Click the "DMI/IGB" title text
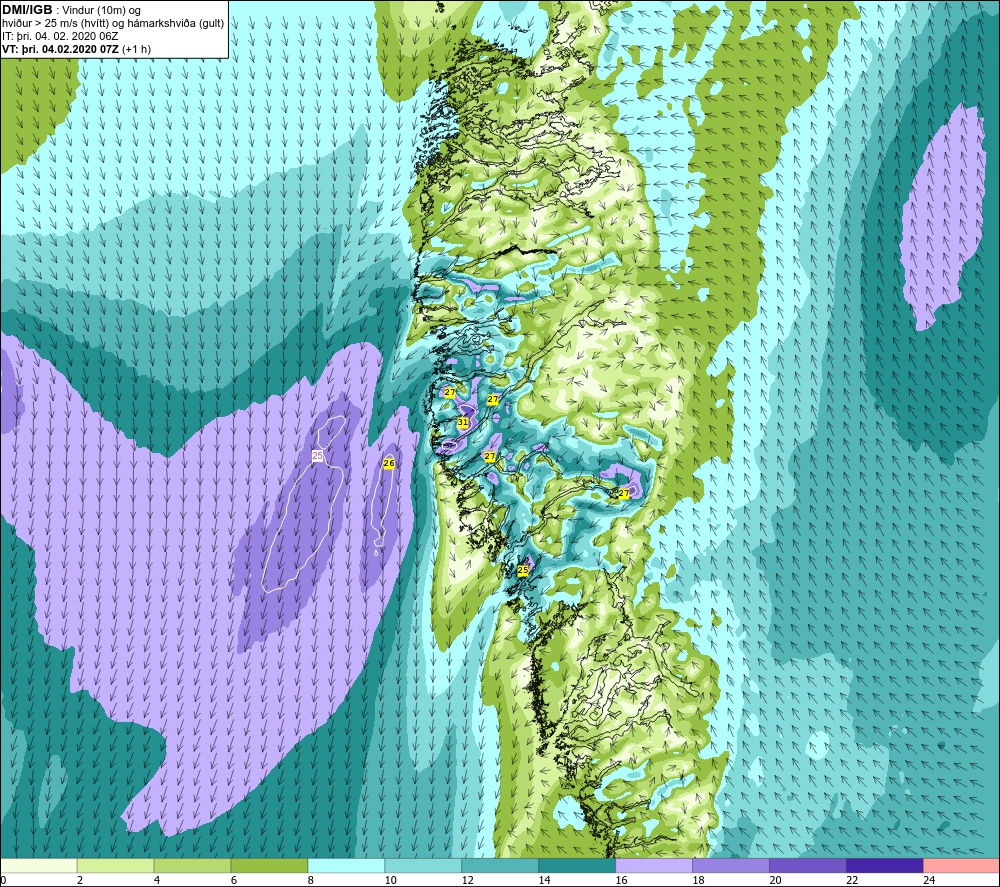This screenshot has height=887, width=1000. pos(27,10)
